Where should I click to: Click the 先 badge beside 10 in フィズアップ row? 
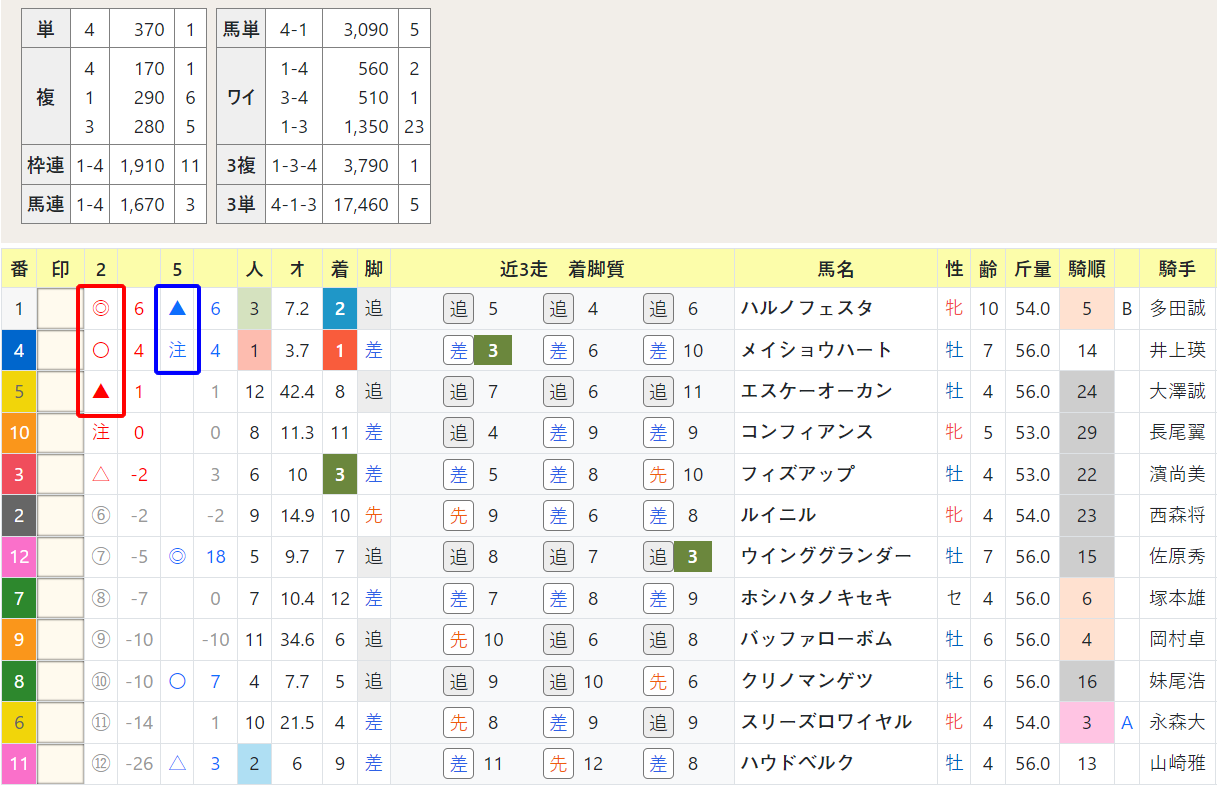tap(658, 475)
